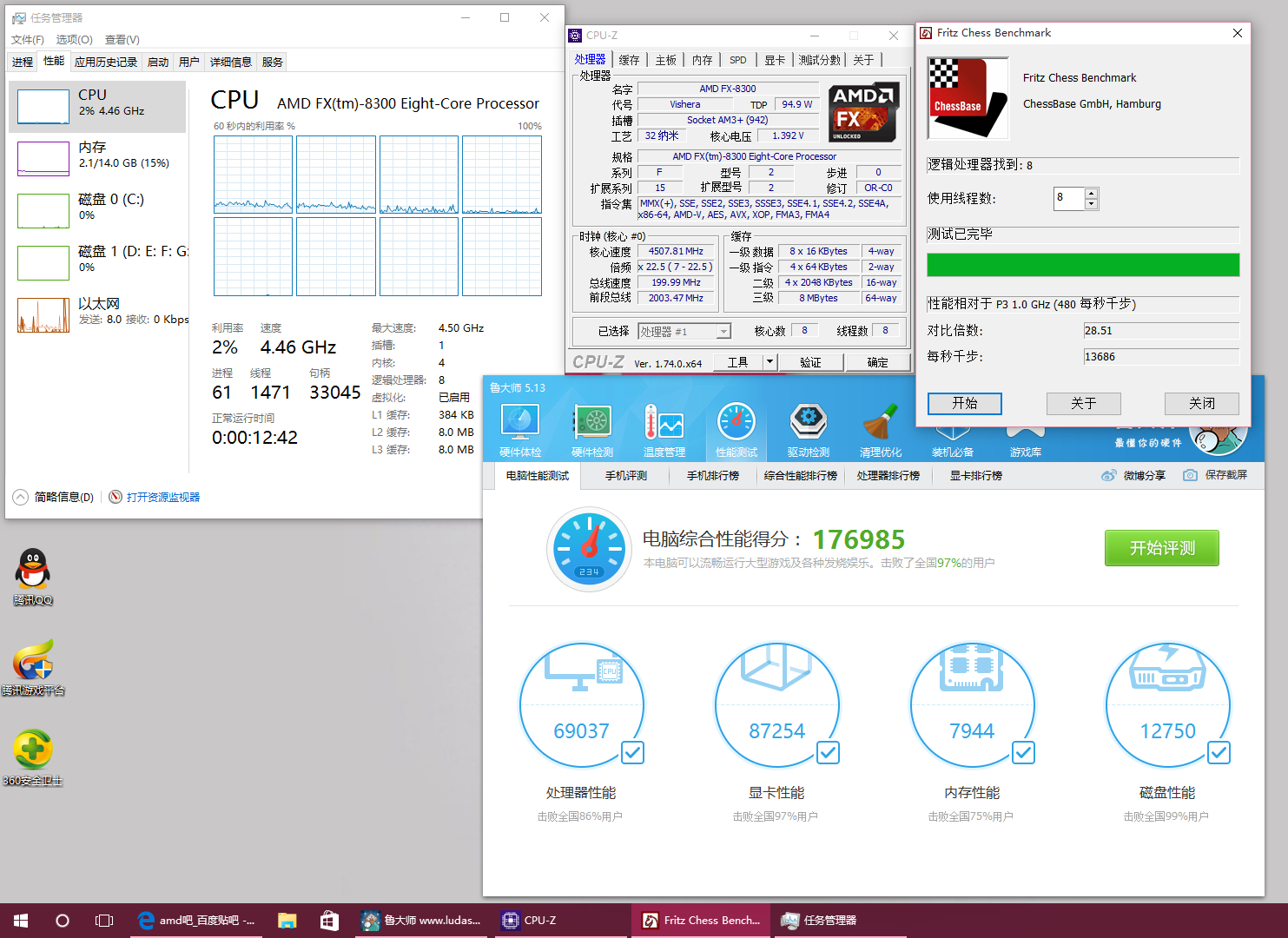Click the CPU-Z title bar icon
The image size is (1288, 938).
click(575, 36)
